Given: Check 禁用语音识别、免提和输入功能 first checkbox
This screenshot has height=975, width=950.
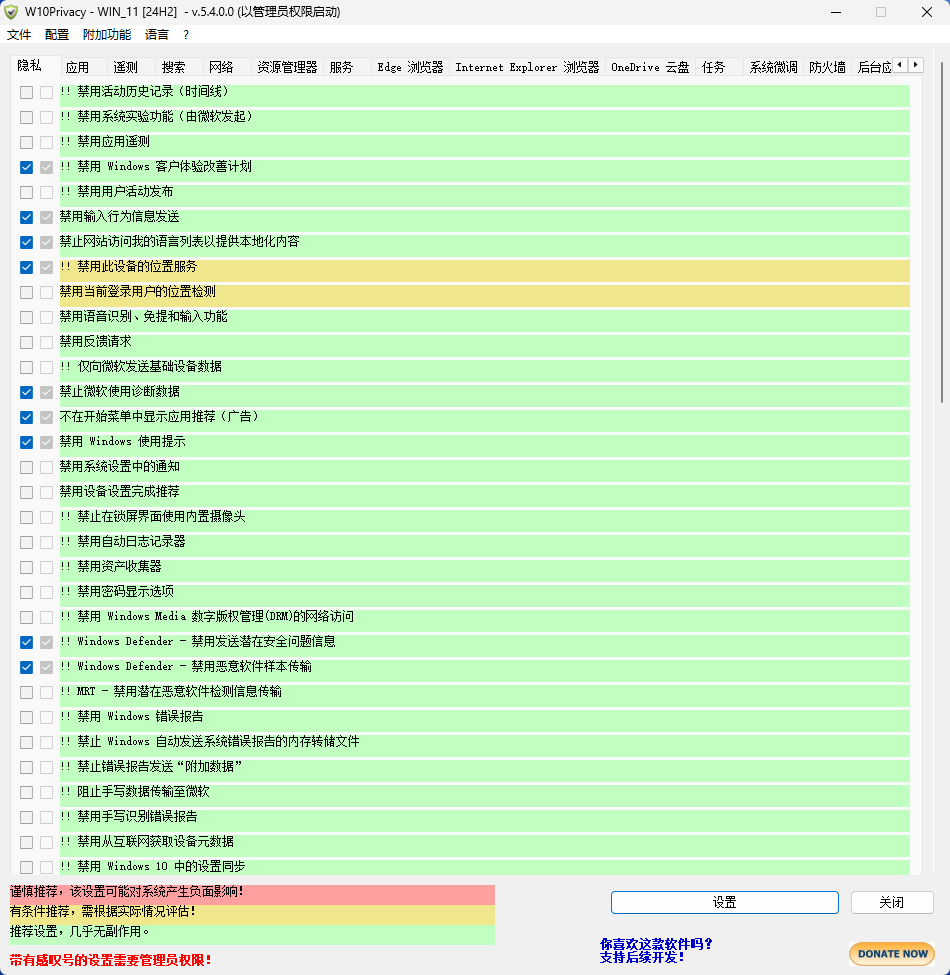Looking at the screenshot, I should 26,317.
